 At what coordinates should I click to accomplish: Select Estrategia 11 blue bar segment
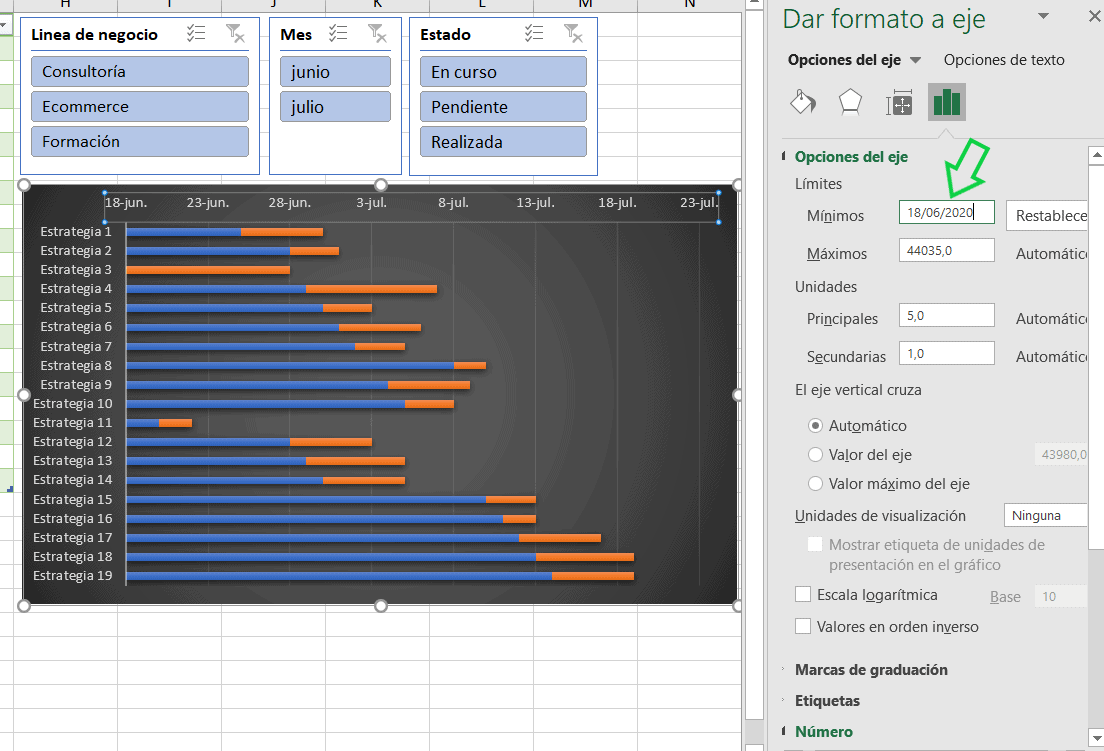(x=143, y=423)
